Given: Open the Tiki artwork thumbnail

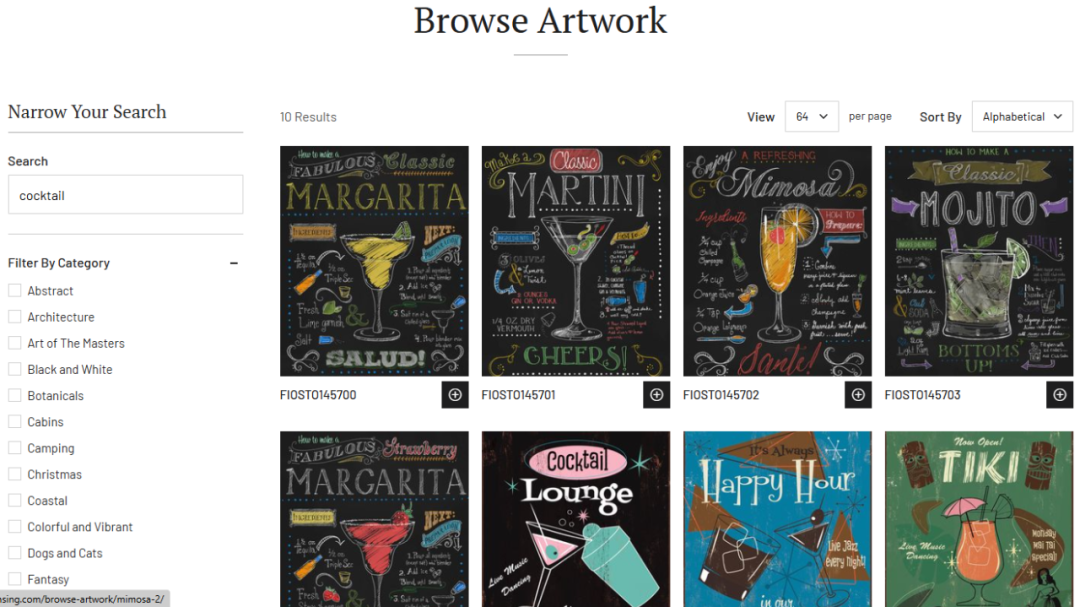Looking at the screenshot, I should pos(979,519).
